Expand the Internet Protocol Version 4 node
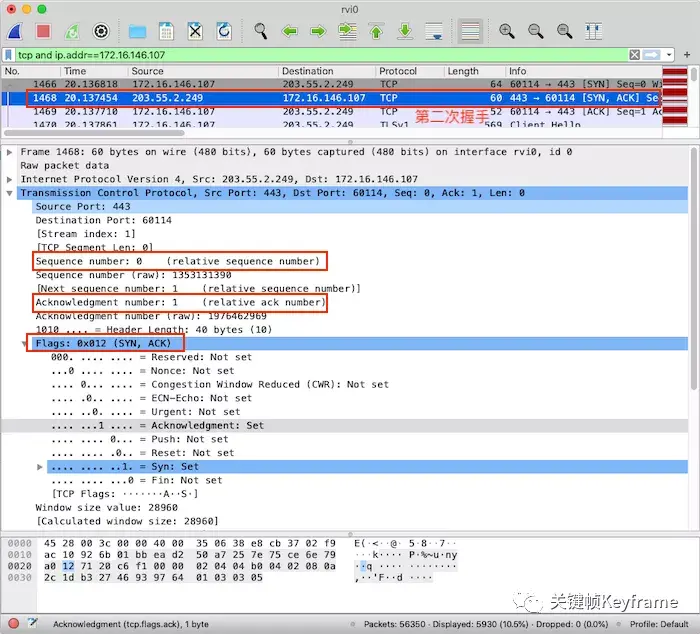 [x=9, y=179]
